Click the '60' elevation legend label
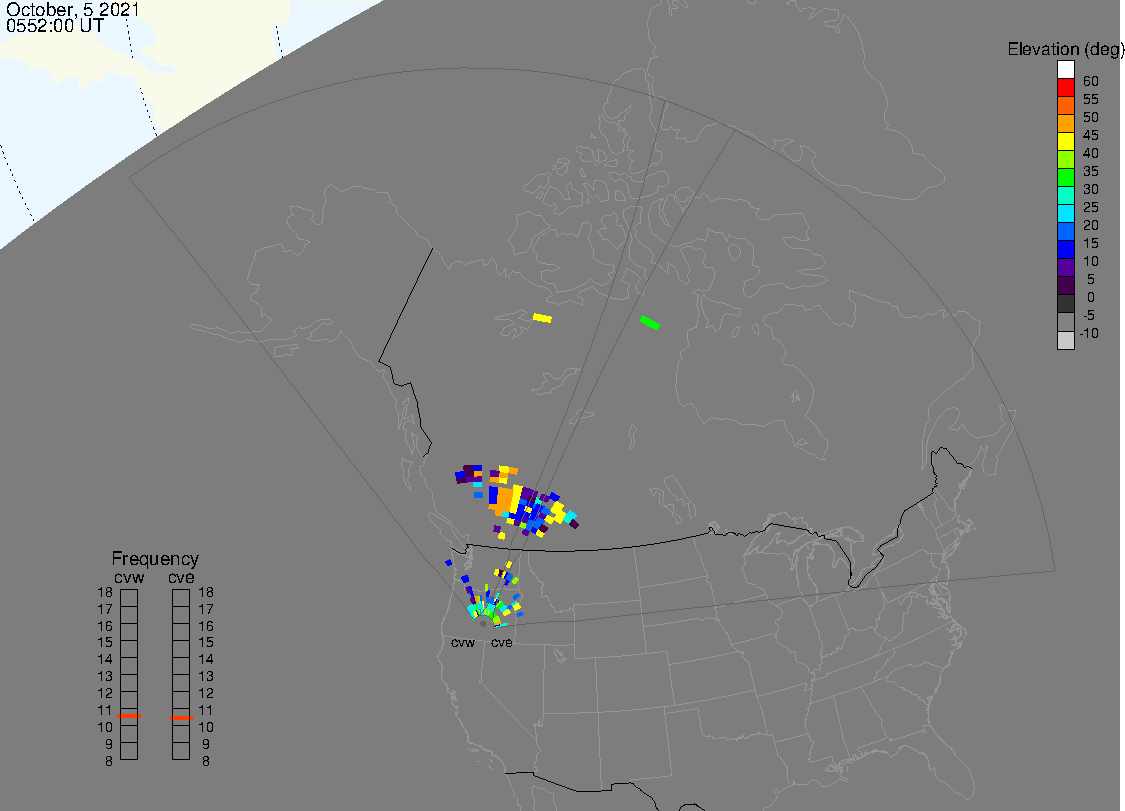The height and width of the screenshot is (811, 1125). [x=1091, y=81]
